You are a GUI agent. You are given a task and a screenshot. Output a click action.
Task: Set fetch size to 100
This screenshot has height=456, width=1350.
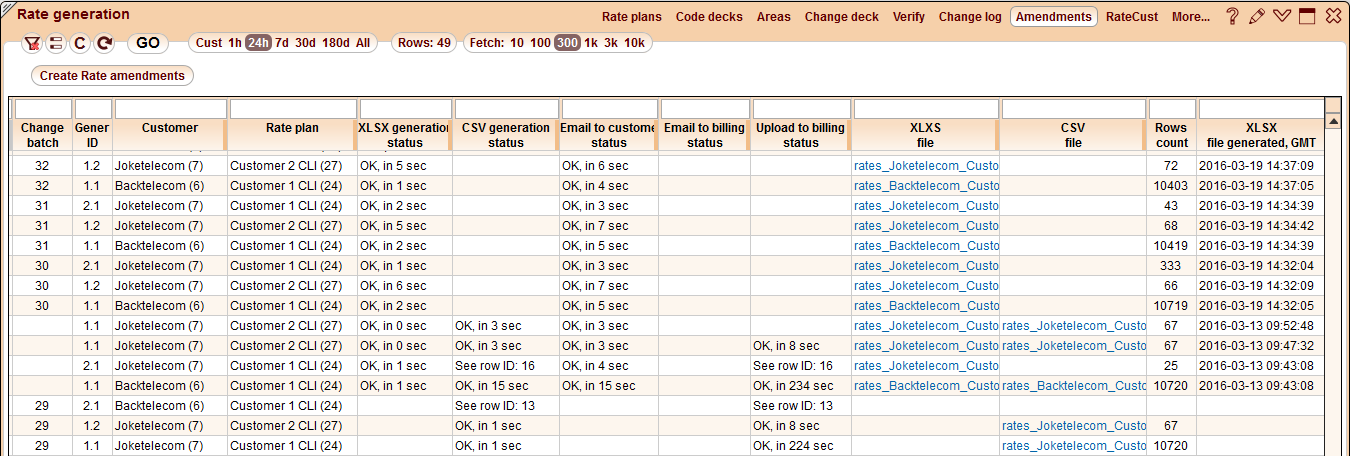coord(541,43)
